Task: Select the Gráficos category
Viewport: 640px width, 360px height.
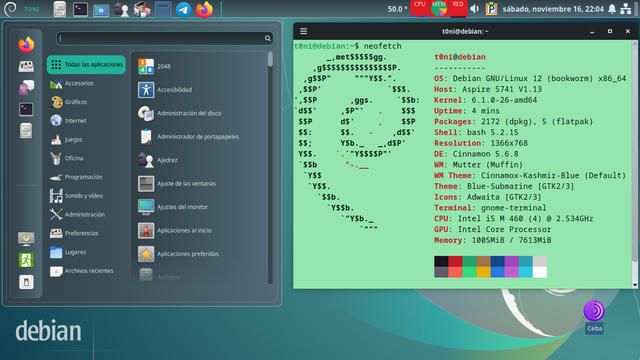Action: (x=86, y=102)
